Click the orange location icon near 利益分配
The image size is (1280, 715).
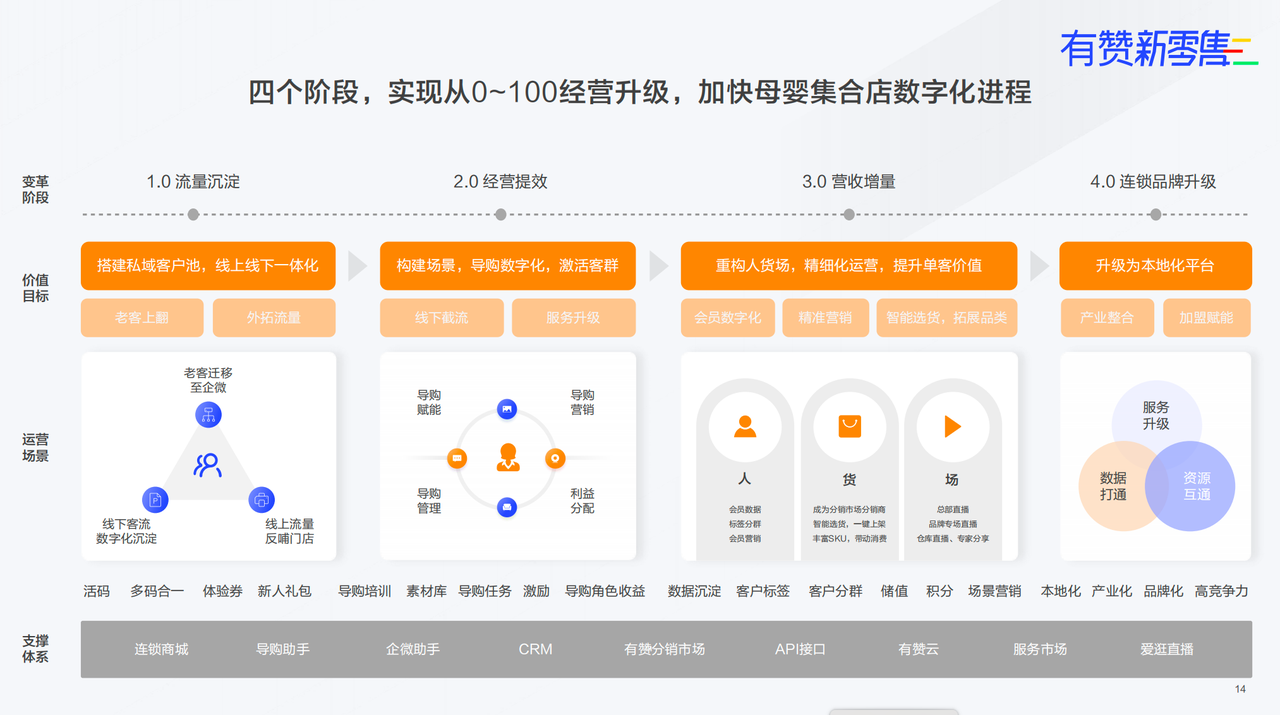(x=556, y=458)
